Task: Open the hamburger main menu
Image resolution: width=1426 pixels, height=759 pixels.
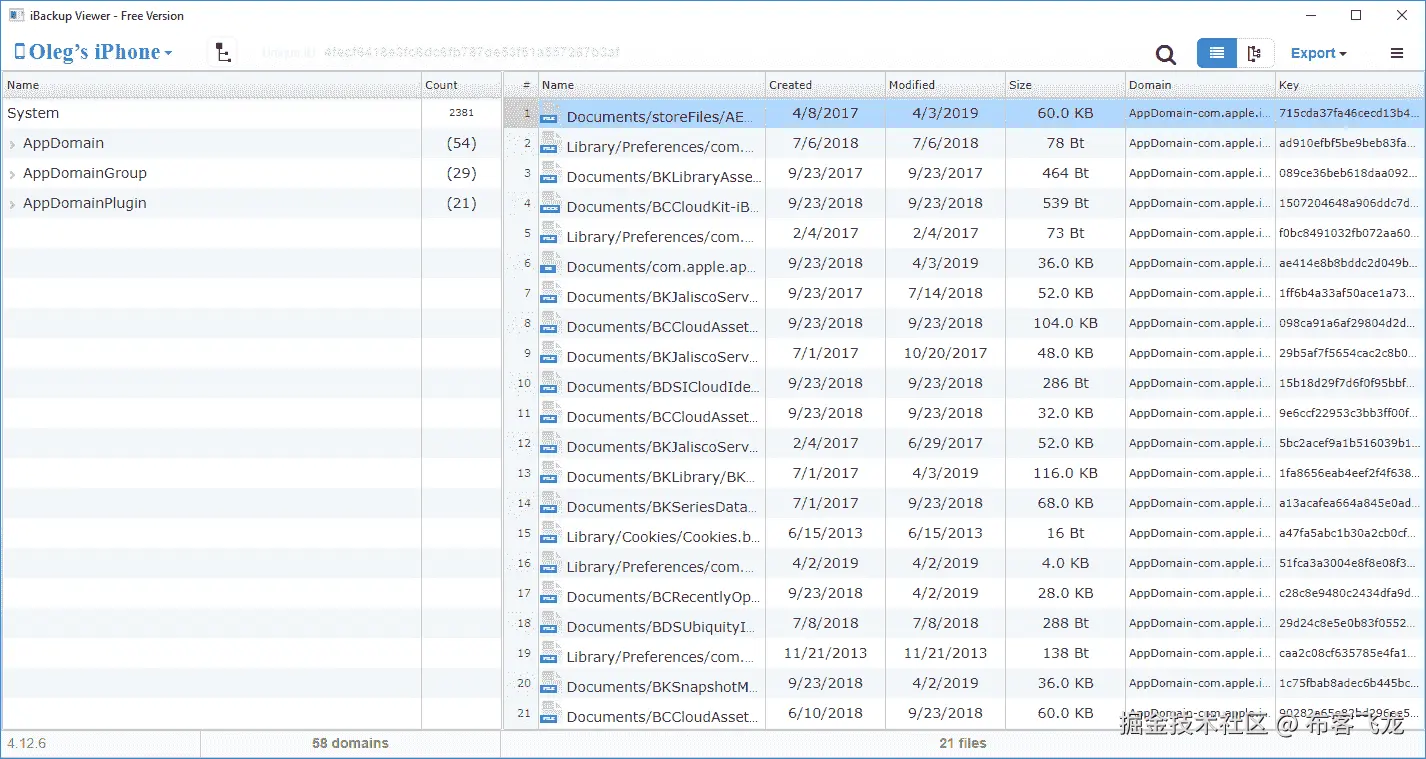Action: (1397, 53)
